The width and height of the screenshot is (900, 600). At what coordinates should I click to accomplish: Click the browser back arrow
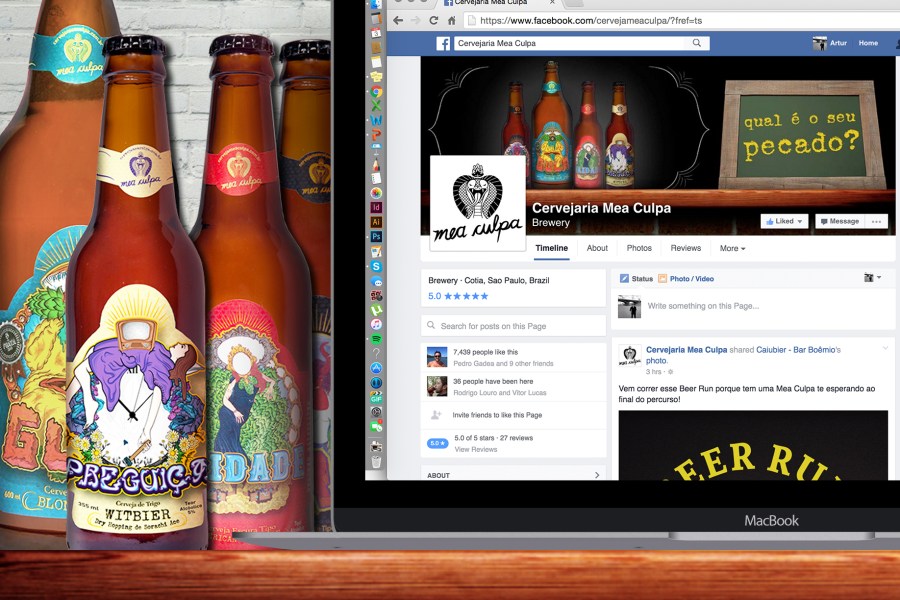click(x=398, y=20)
